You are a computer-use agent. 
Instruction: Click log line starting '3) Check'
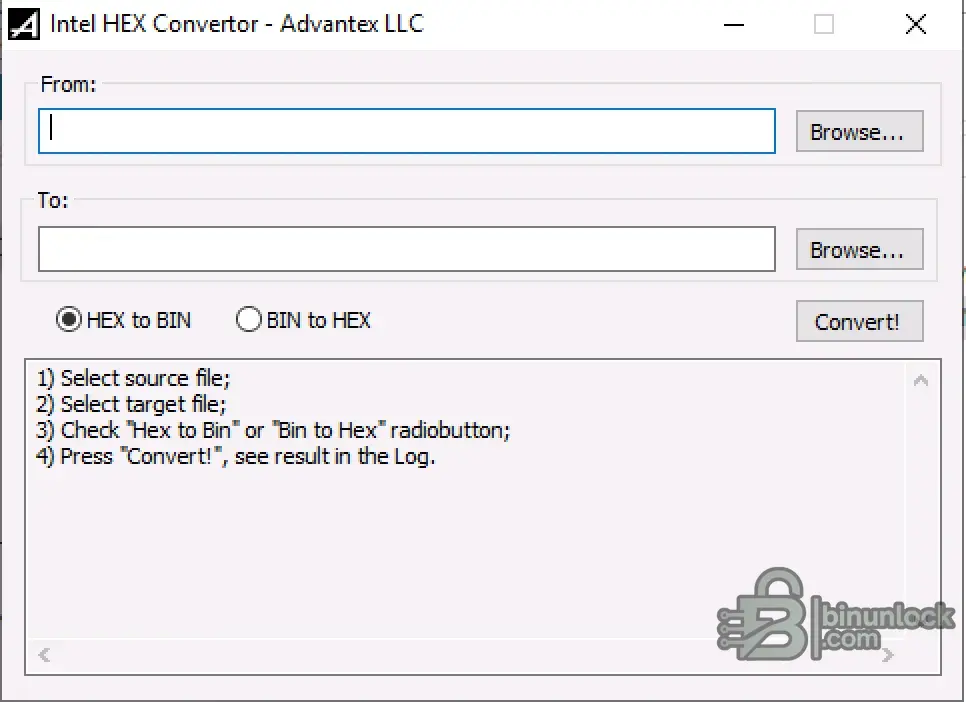click(x=273, y=430)
